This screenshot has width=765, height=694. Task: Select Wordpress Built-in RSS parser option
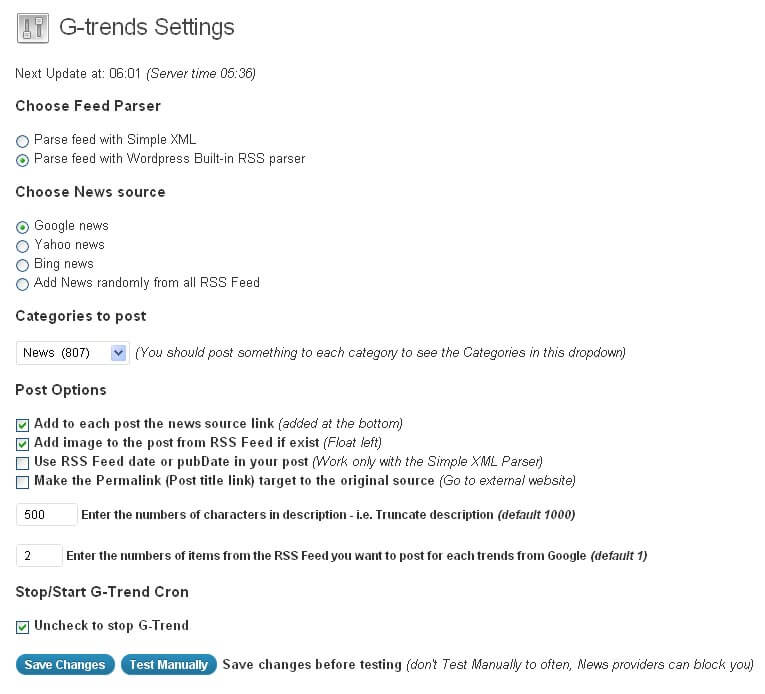click(x=22, y=161)
